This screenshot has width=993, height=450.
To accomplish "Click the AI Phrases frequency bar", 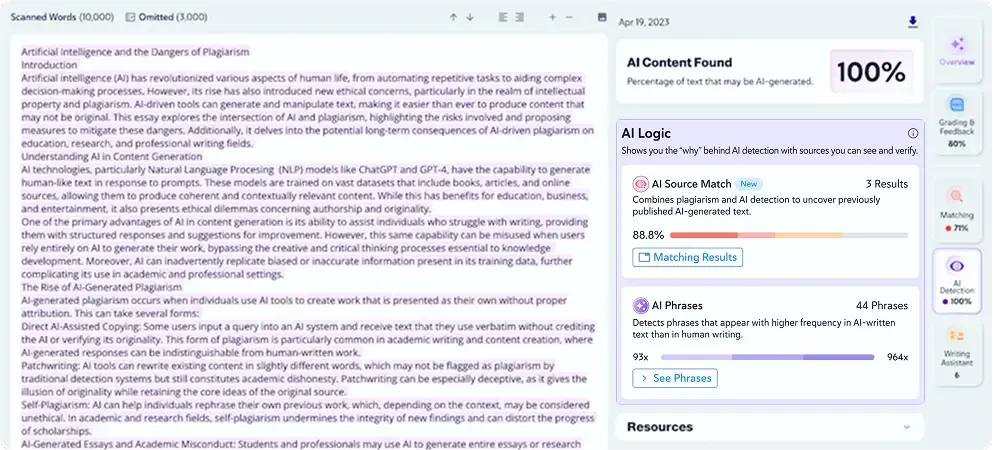I will [x=768, y=357].
